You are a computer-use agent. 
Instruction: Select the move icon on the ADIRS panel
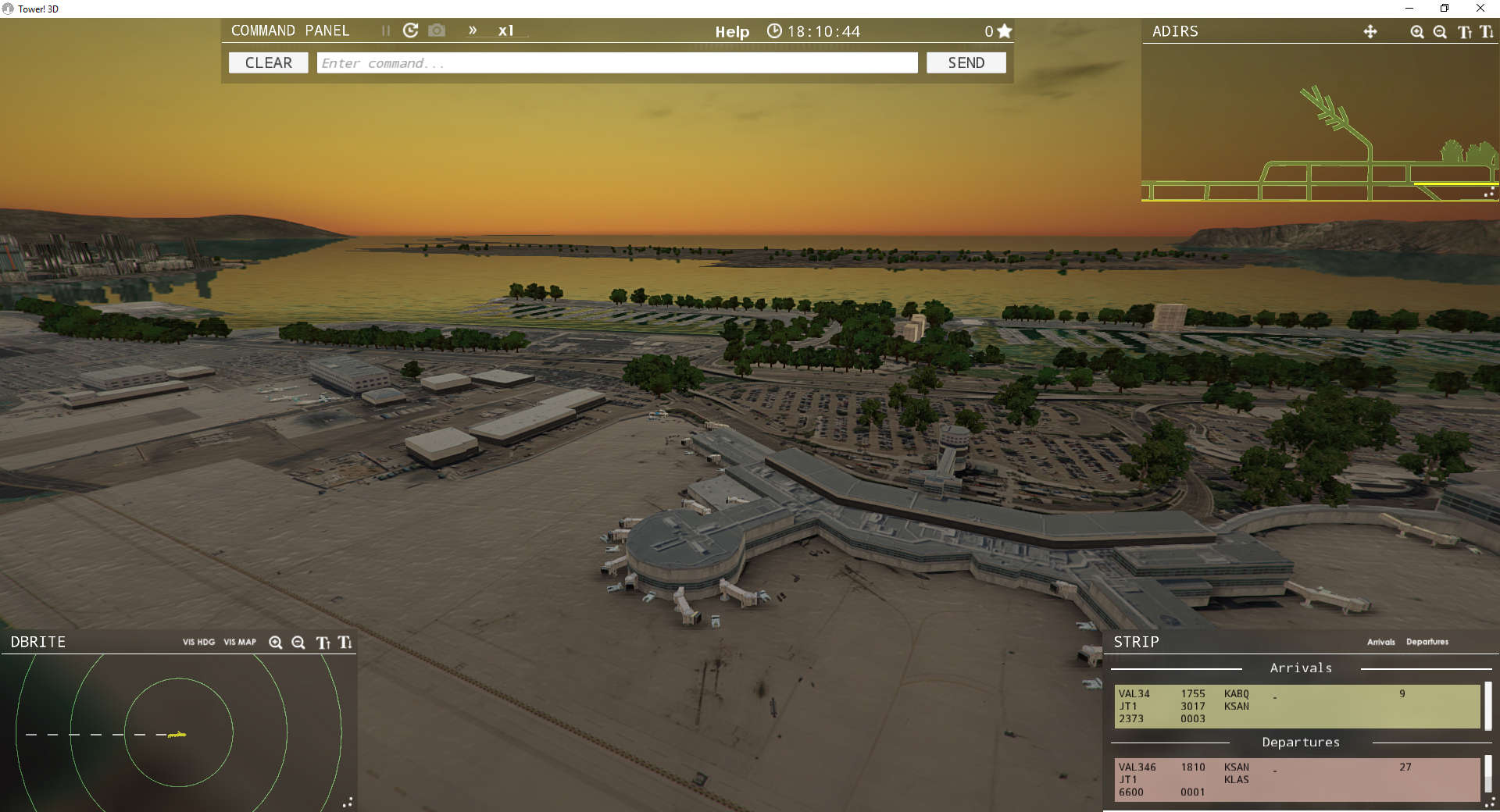(x=1370, y=32)
